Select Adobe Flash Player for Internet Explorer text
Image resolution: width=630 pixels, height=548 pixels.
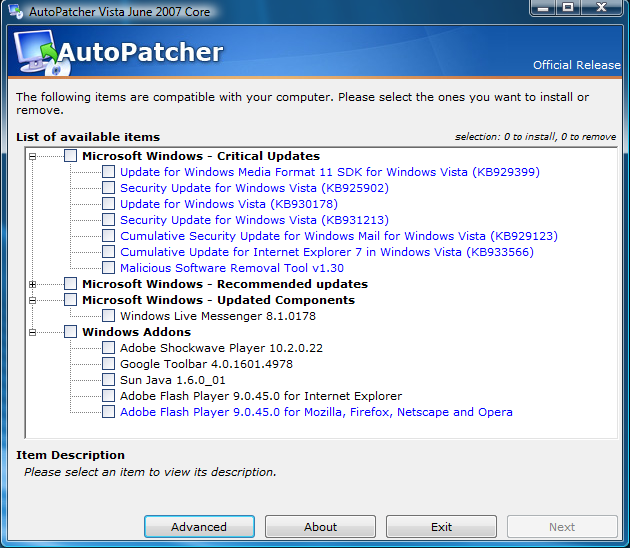(261, 396)
